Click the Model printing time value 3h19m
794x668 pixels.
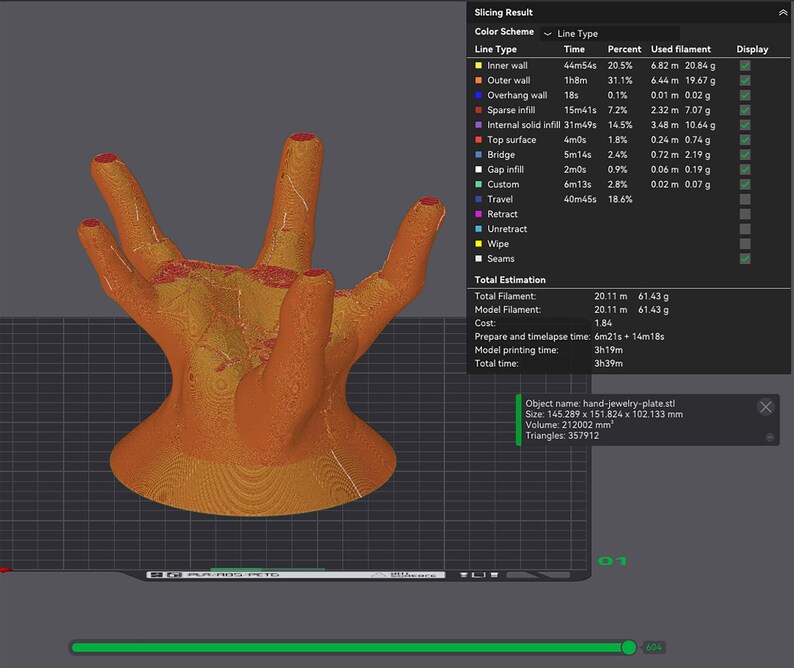pyautogui.click(x=608, y=350)
